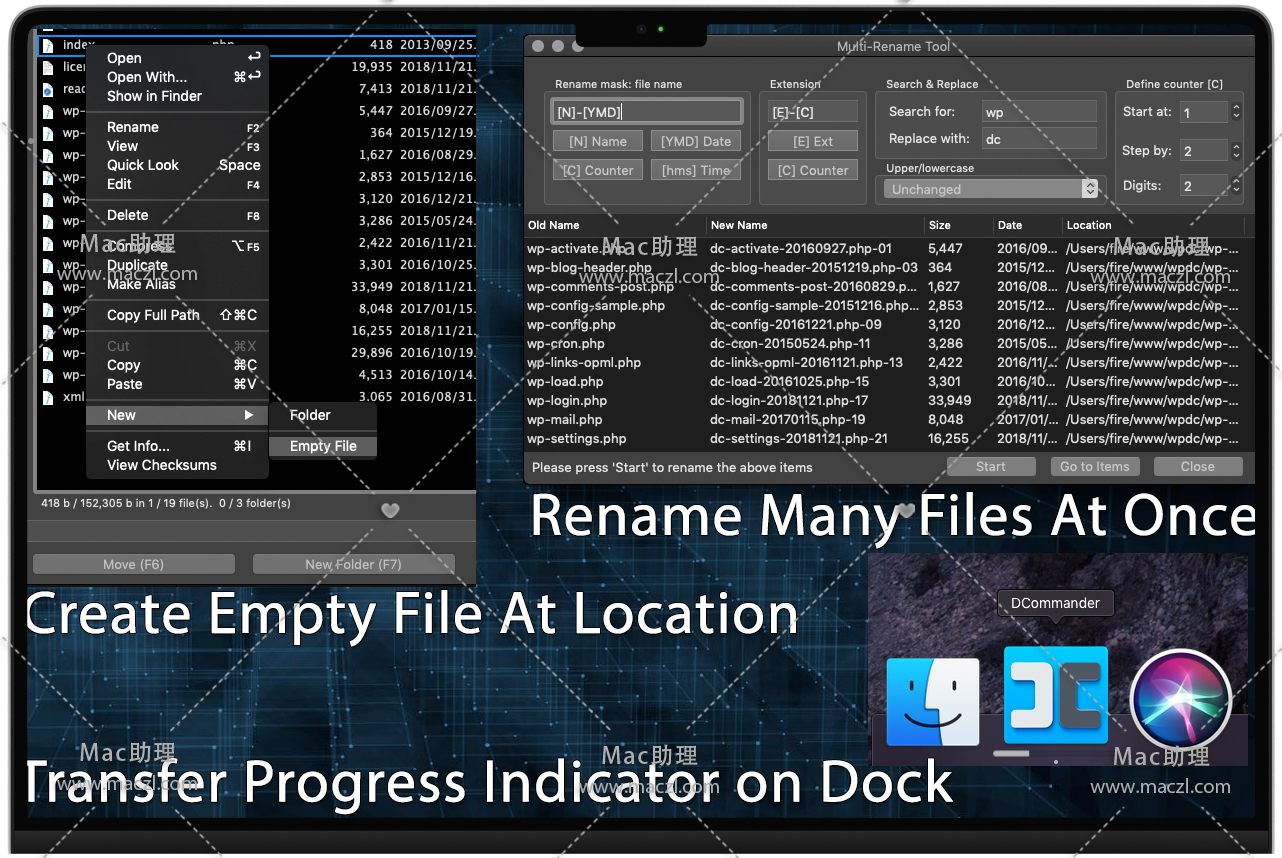Click the Replace with field
Screen dimensions: 1282x858
click(x=1039, y=139)
